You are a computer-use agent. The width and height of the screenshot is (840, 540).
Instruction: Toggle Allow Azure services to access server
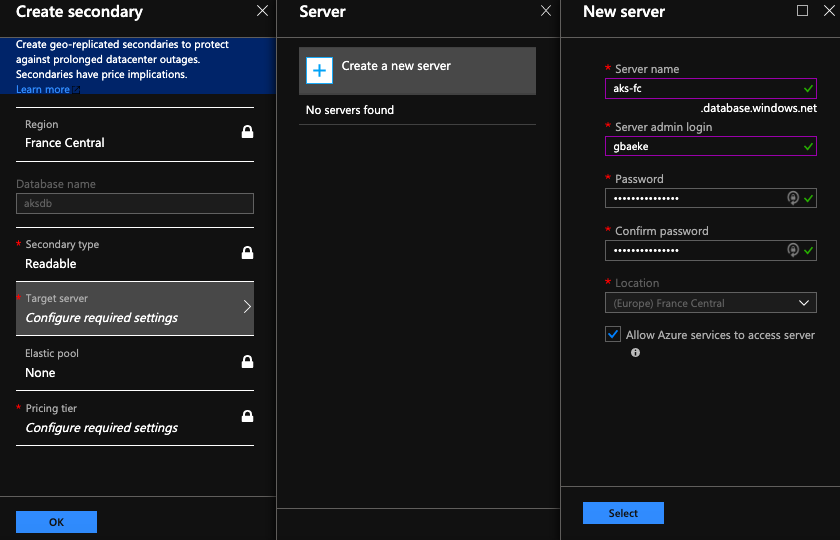[x=613, y=335]
